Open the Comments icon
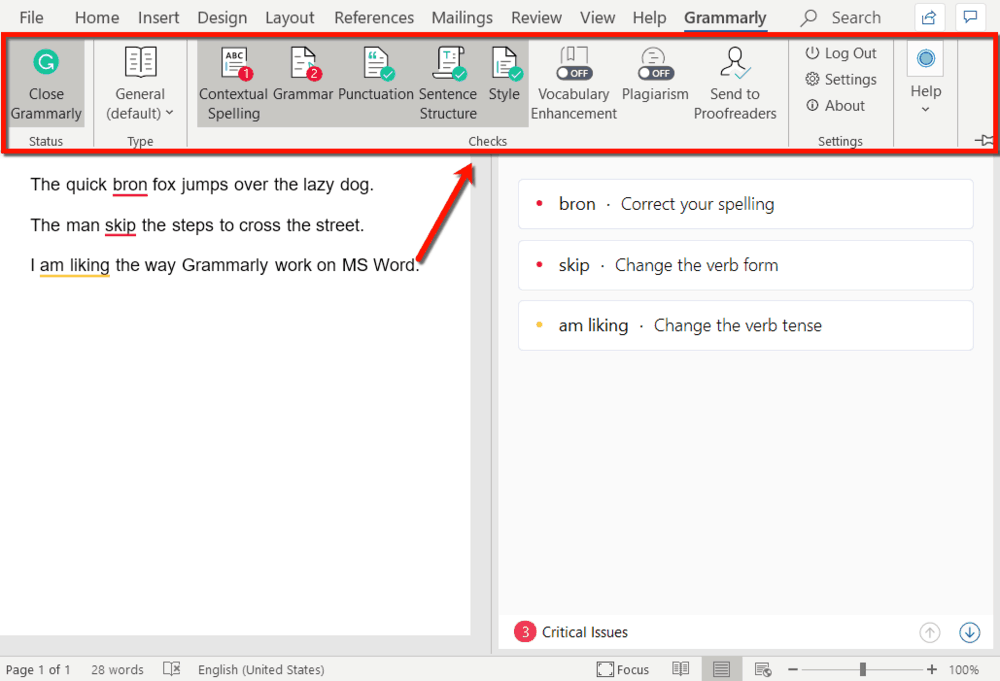 pyautogui.click(x=970, y=17)
